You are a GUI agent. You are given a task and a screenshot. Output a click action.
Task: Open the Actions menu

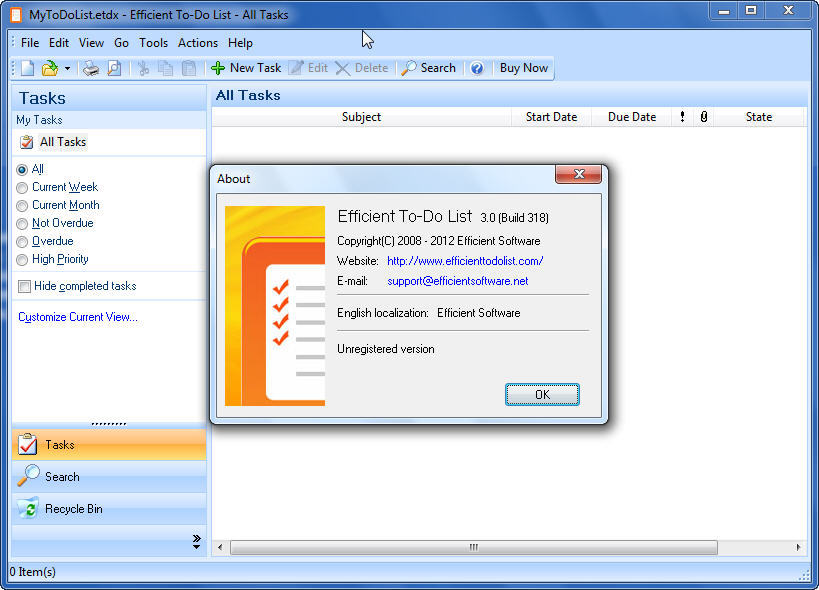(197, 43)
